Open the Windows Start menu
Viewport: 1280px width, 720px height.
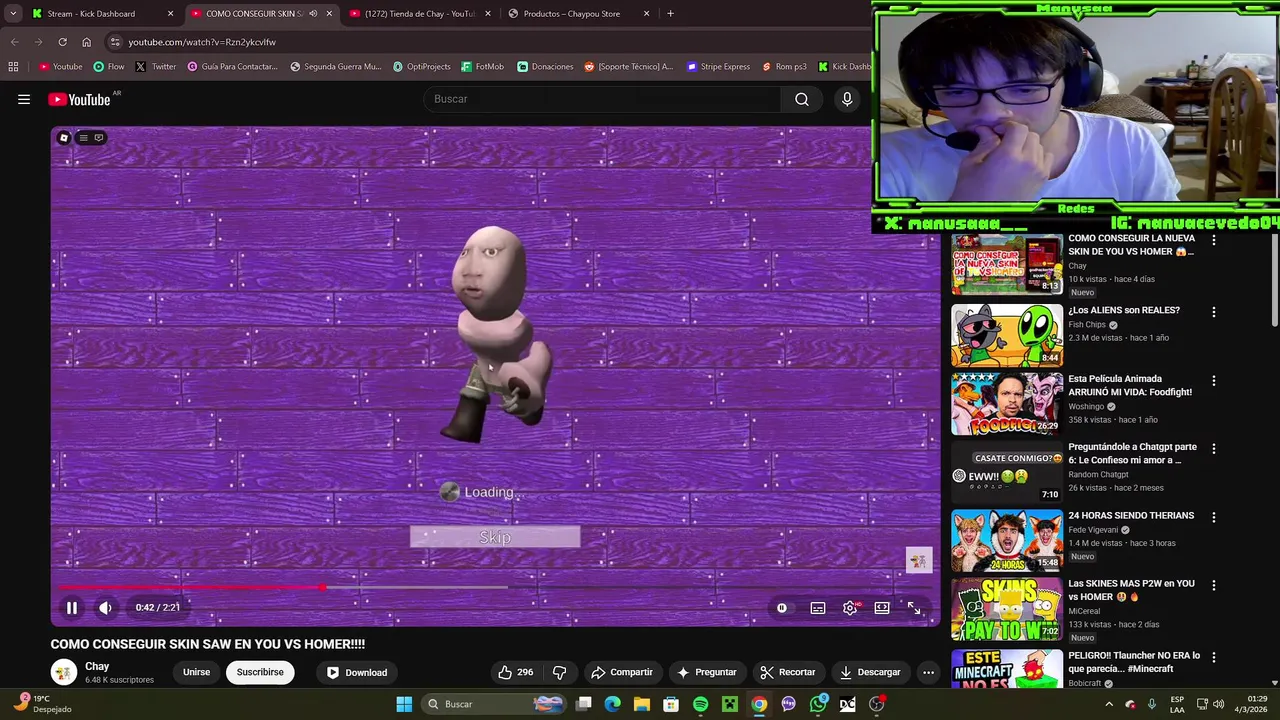click(x=404, y=704)
